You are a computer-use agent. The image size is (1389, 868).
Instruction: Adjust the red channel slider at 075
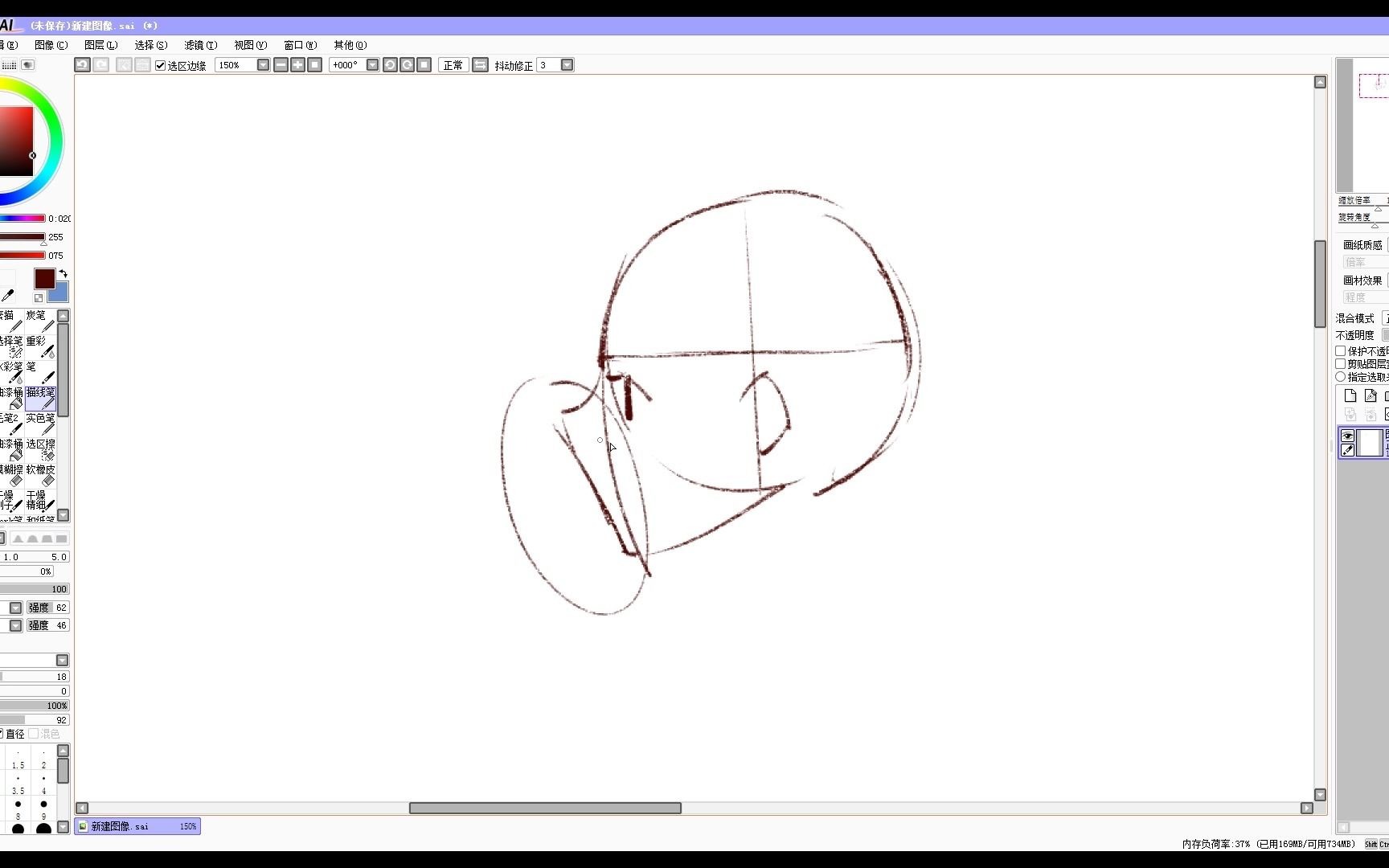click(23, 256)
